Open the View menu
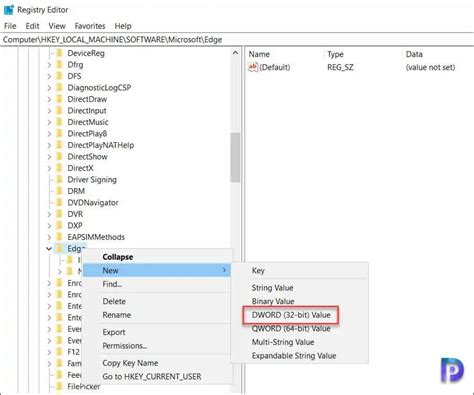This screenshot has width=474, height=395. (57, 26)
